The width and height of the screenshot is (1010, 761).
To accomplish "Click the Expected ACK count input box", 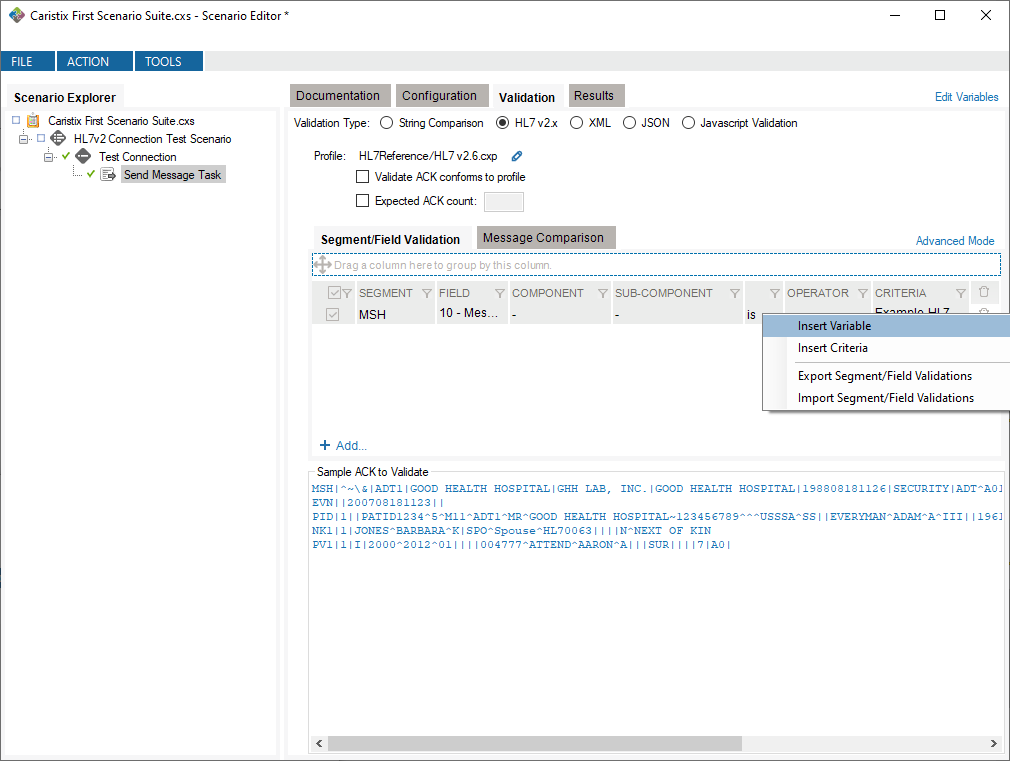I will pos(503,201).
